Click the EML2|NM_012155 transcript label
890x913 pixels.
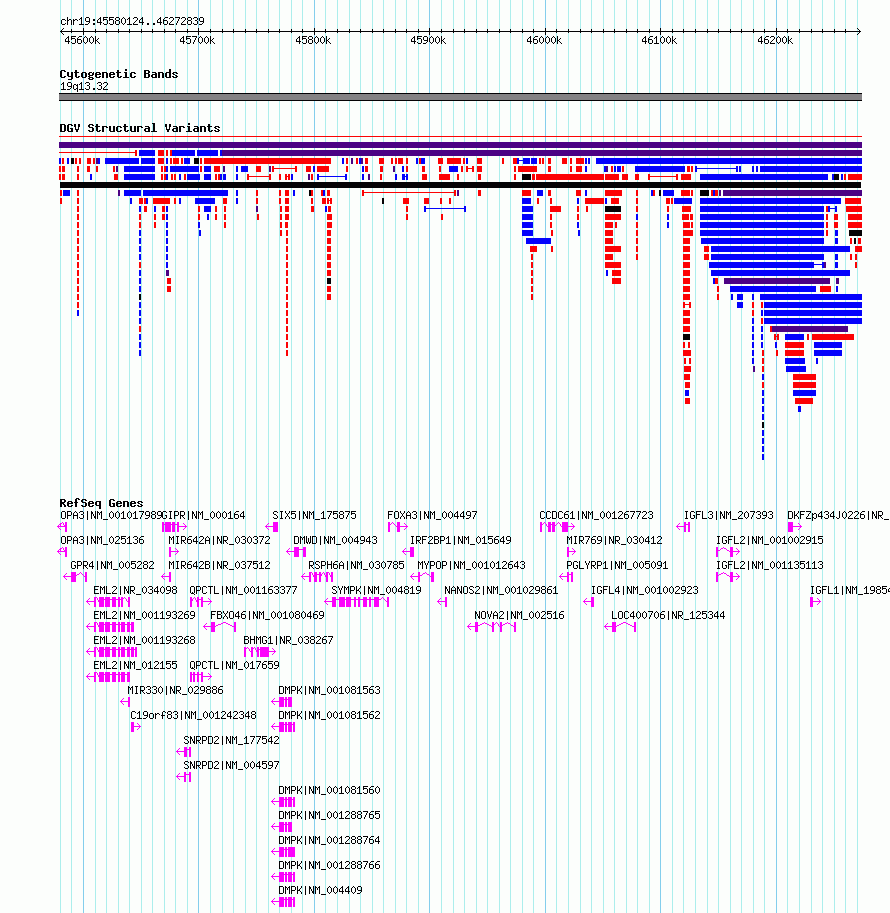point(135,666)
